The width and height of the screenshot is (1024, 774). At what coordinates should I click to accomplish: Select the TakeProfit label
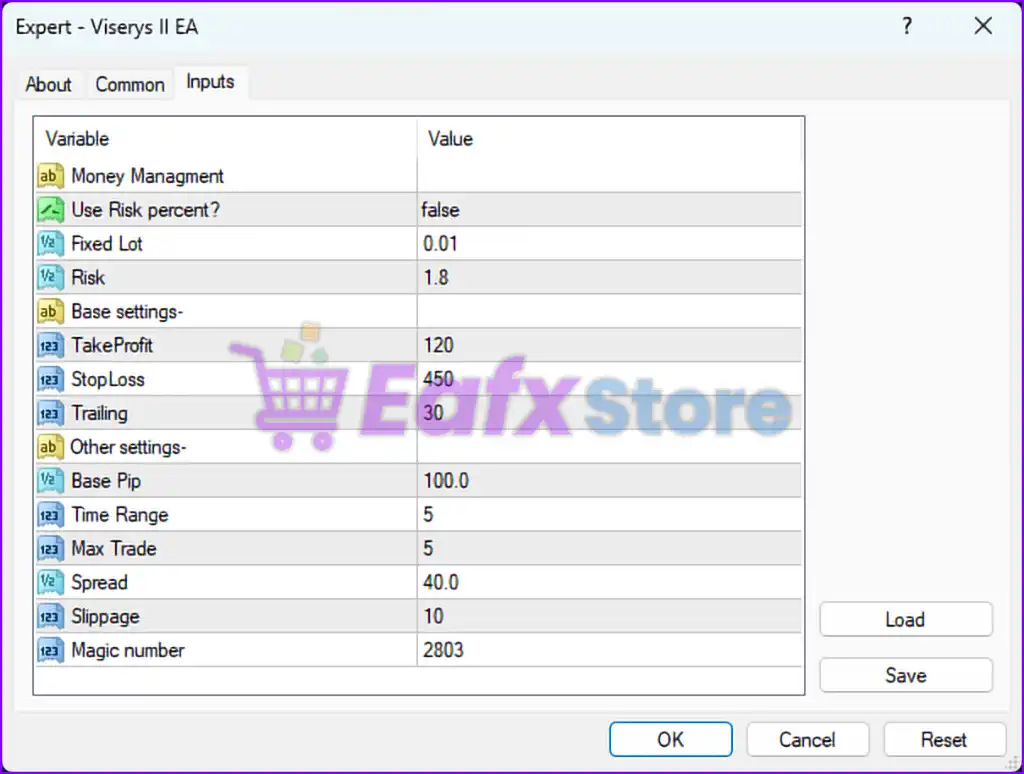pos(112,346)
